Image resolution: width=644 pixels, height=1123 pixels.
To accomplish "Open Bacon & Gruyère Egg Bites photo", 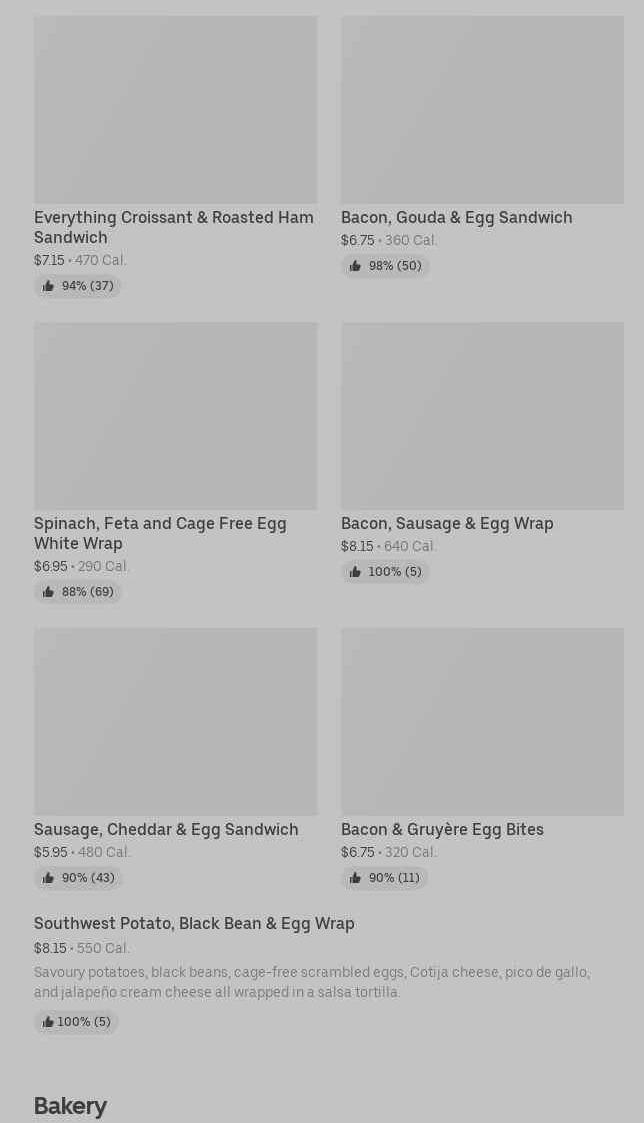I will tap(482, 722).
